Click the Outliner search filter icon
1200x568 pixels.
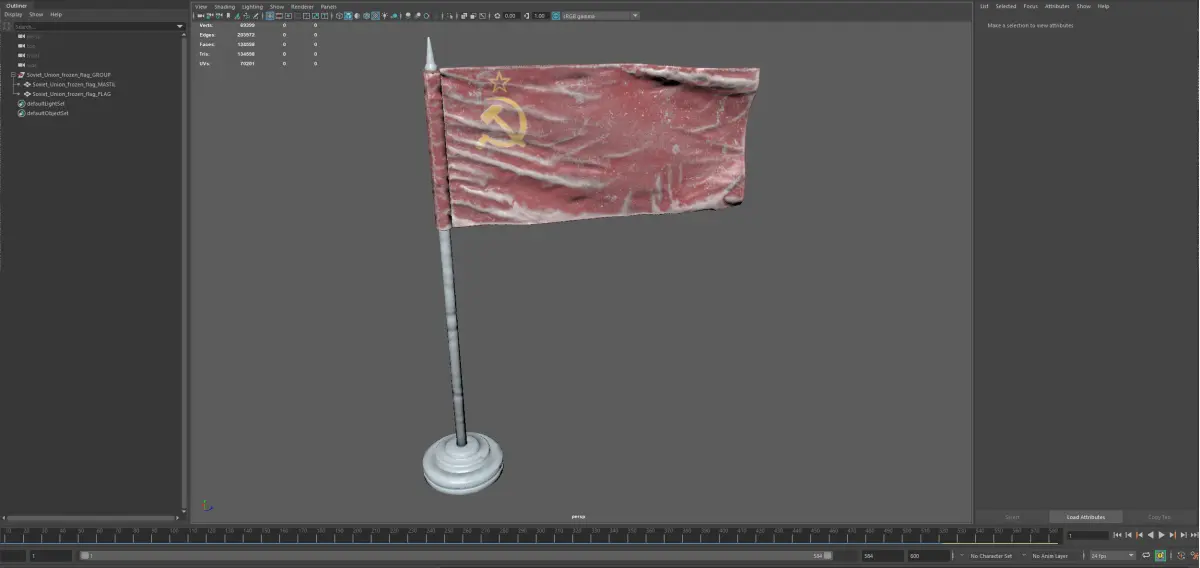(x=6, y=26)
